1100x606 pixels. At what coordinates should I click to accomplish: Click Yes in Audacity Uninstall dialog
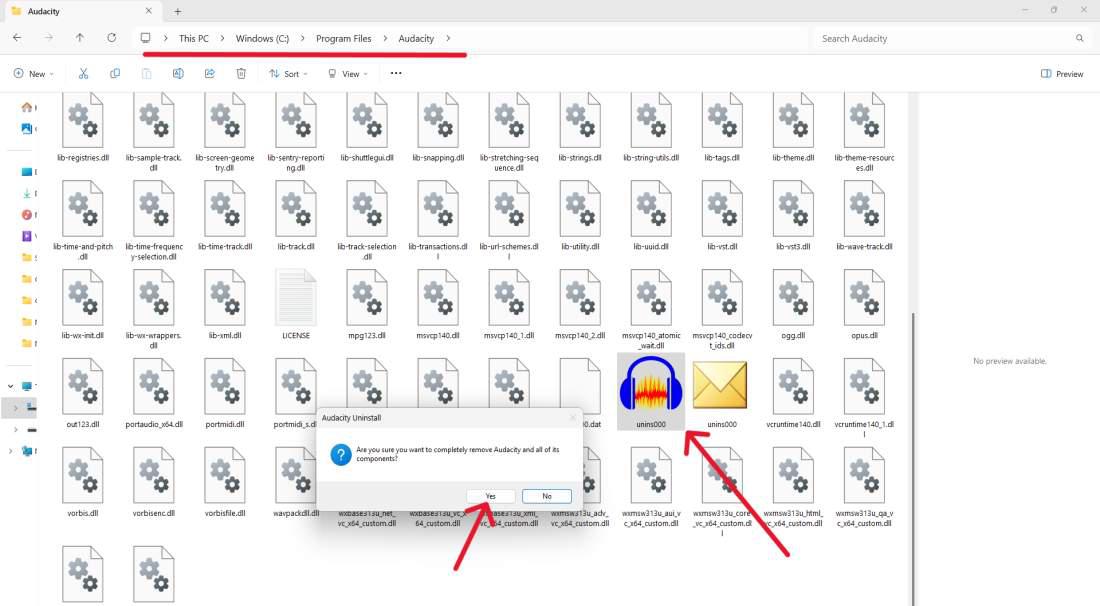(x=490, y=496)
